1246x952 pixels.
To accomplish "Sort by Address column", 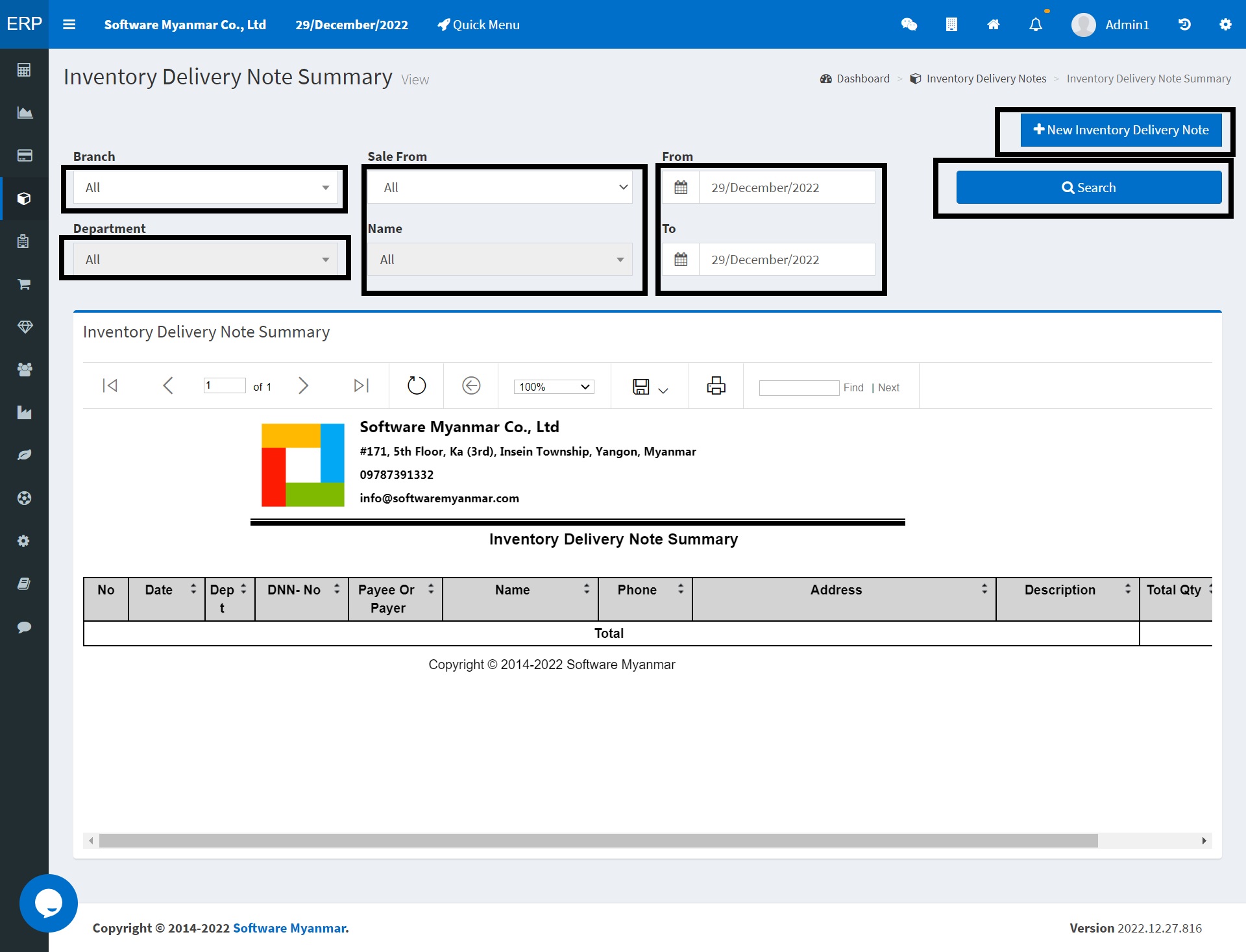I will click(984, 589).
